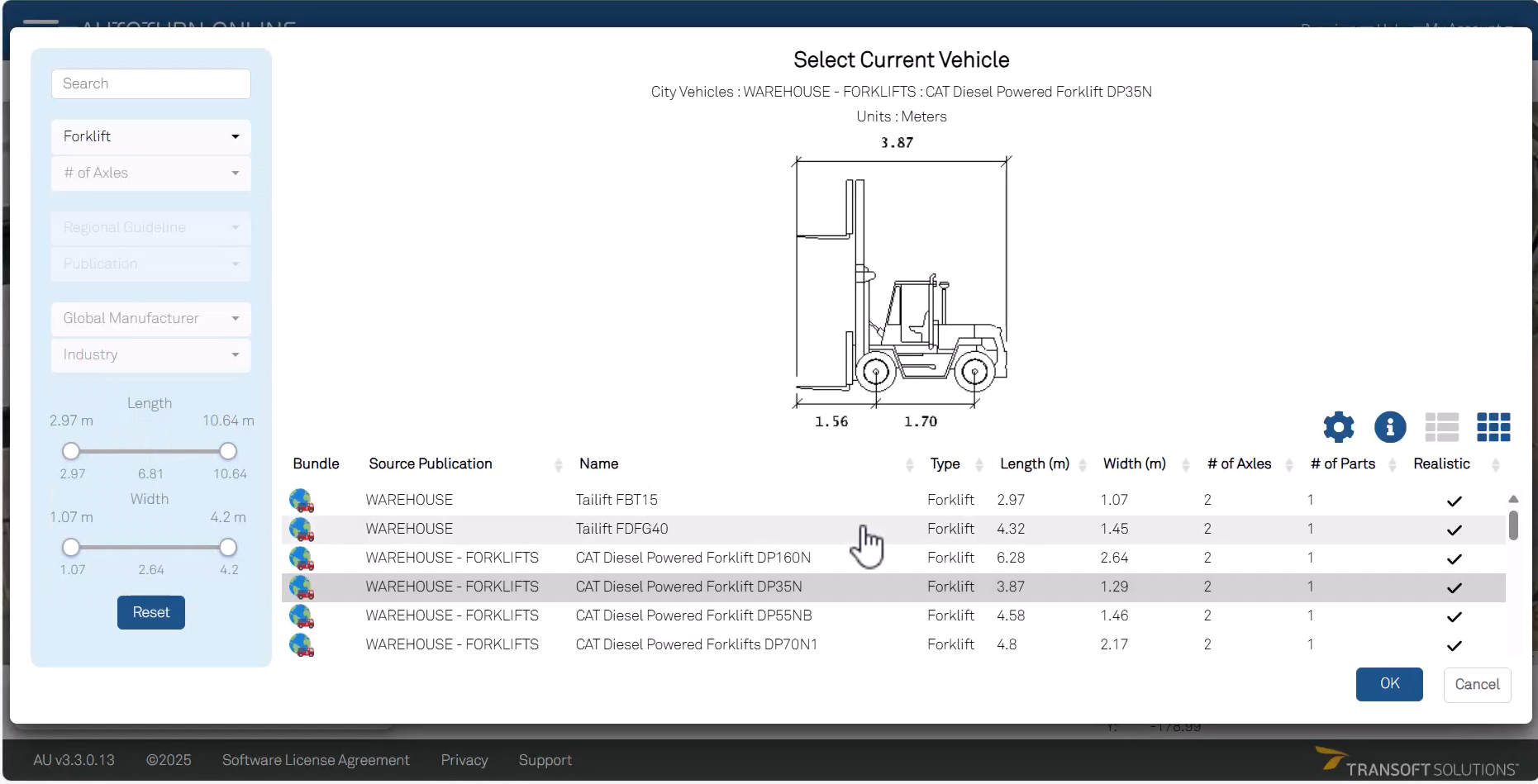Screen dimensions: 1538x784
Task: Click bundle globe icon for DP55NB row
Action: (302, 616)
